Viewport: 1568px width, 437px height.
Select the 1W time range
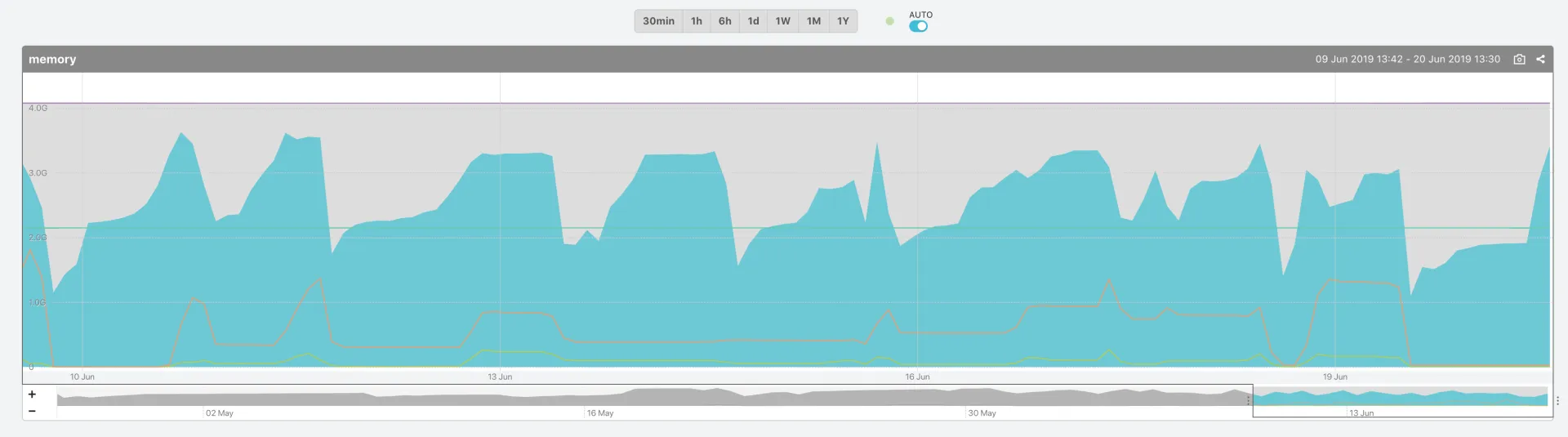(782, 21)
